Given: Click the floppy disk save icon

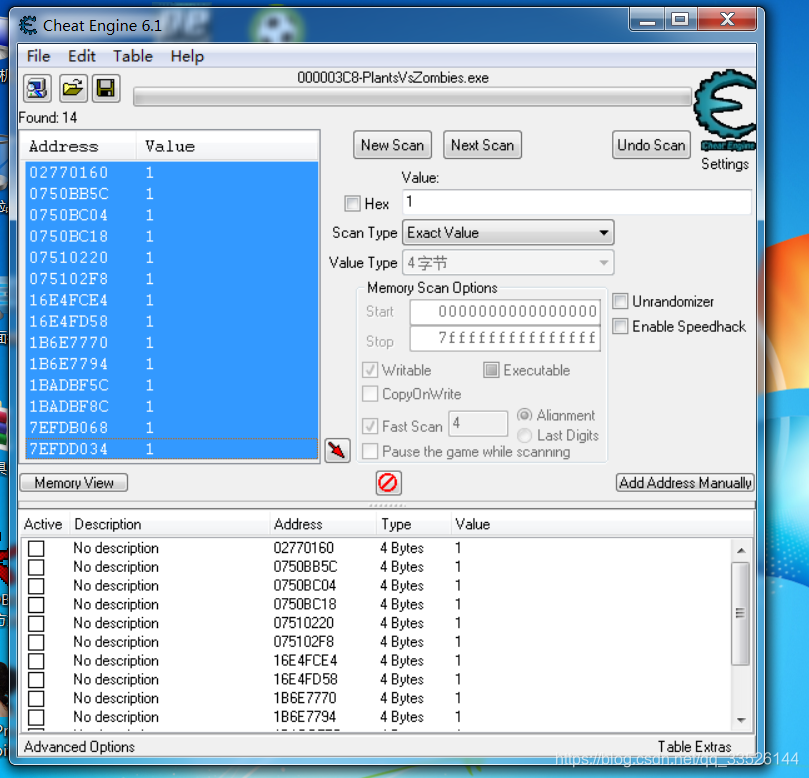Looking at the screenshot, I should click(x=106, y=89).
